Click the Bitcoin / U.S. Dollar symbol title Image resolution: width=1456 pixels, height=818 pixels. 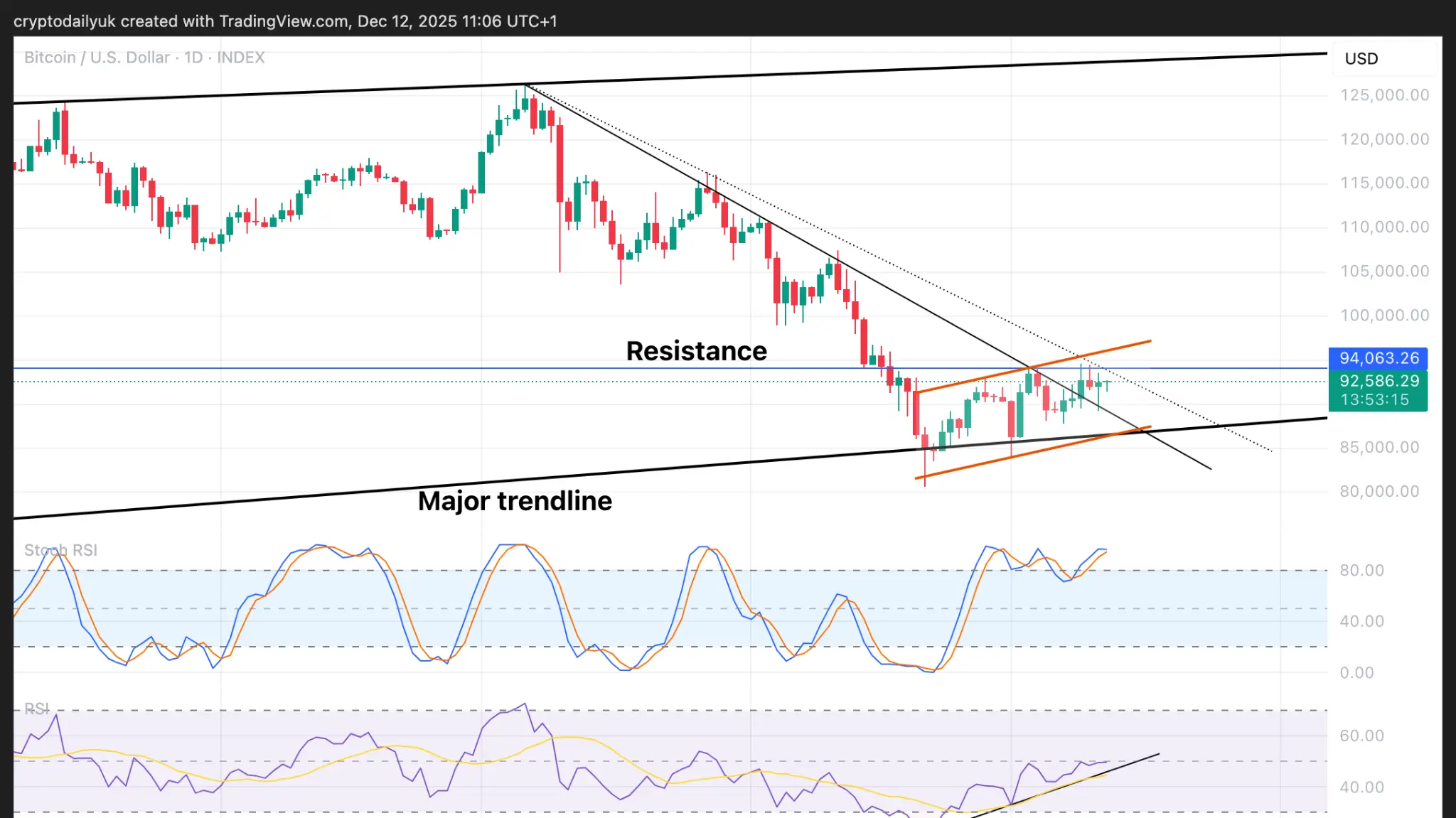click(97, 58)
